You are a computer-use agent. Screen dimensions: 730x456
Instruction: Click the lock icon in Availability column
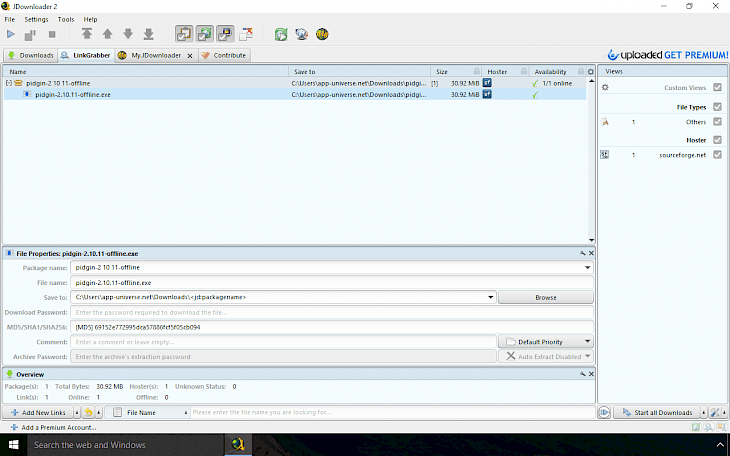(581, 71)
